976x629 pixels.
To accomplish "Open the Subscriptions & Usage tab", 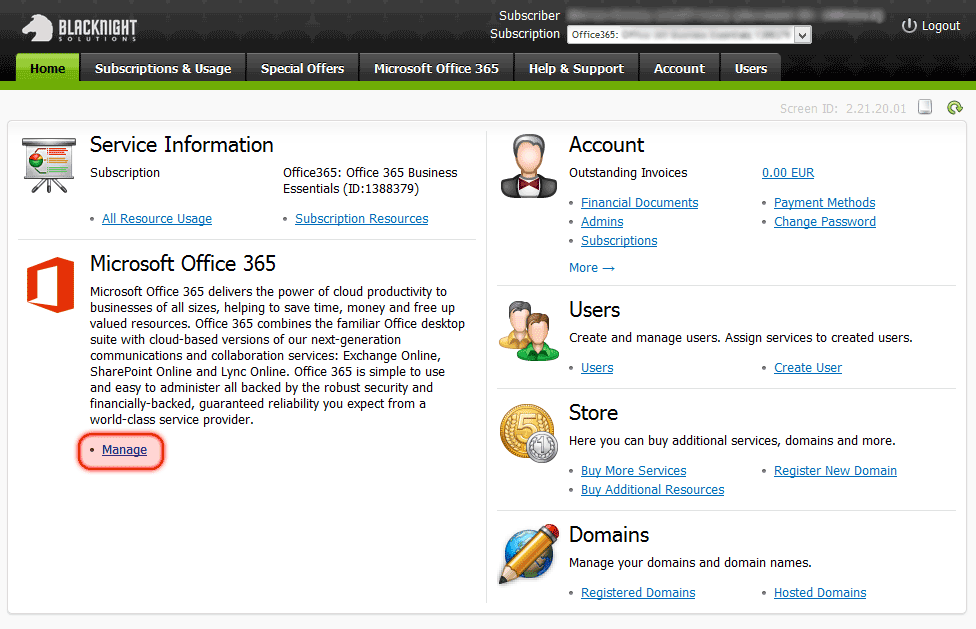I will 163,69.
